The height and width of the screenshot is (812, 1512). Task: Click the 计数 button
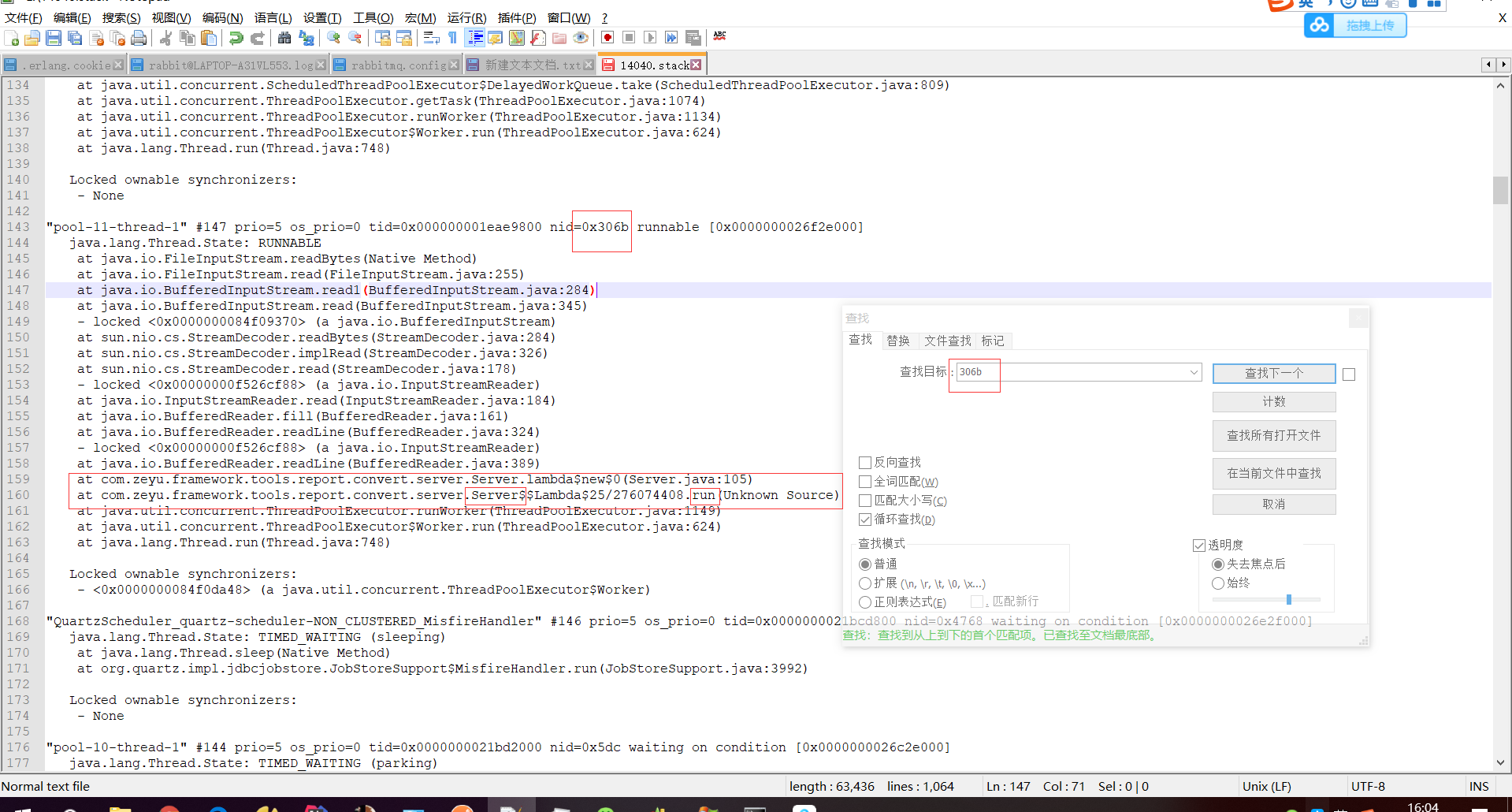pyautogui.click(x=1274, y=402)
